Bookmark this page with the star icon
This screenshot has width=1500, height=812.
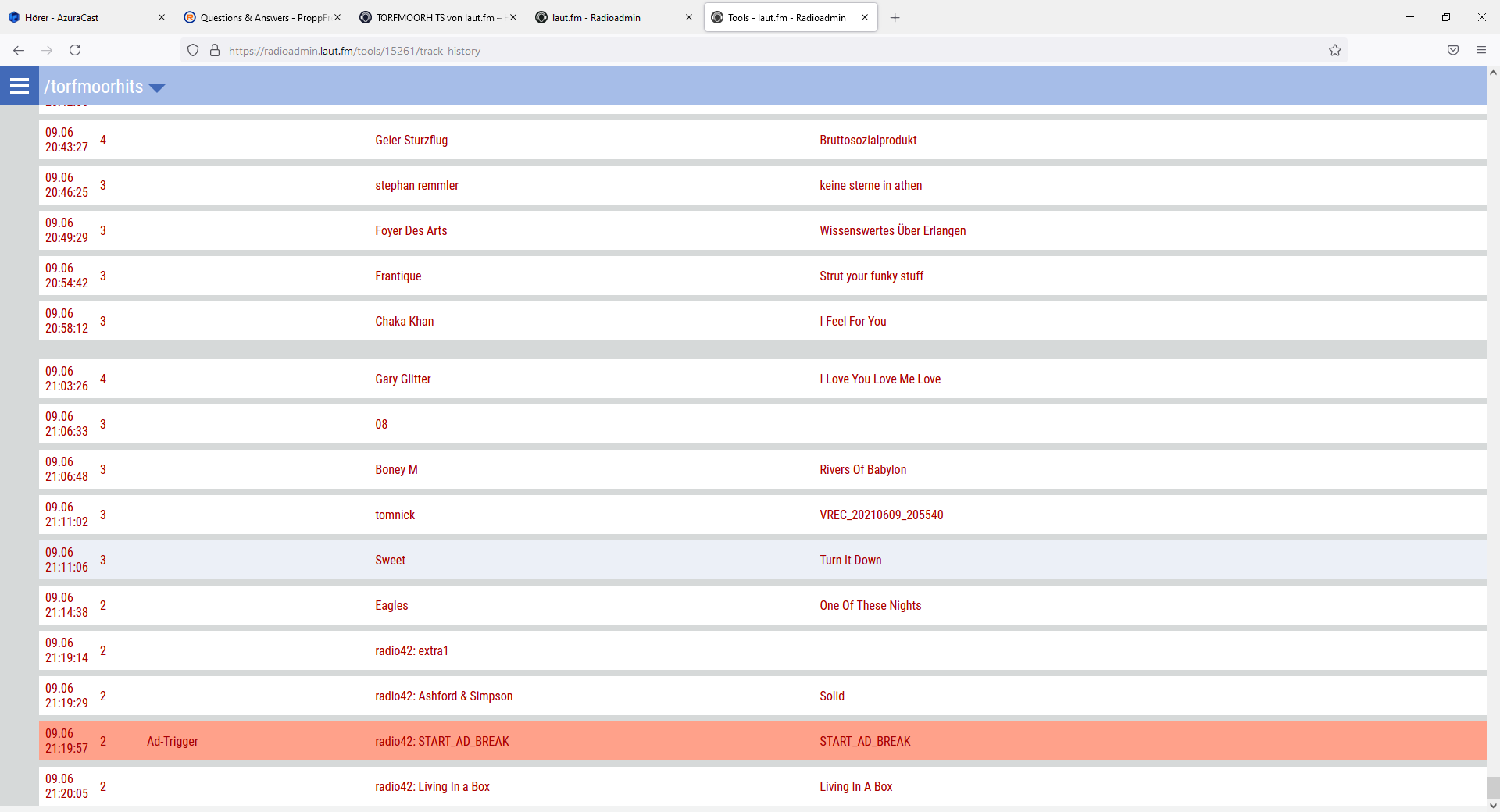tap(1335, 51)
